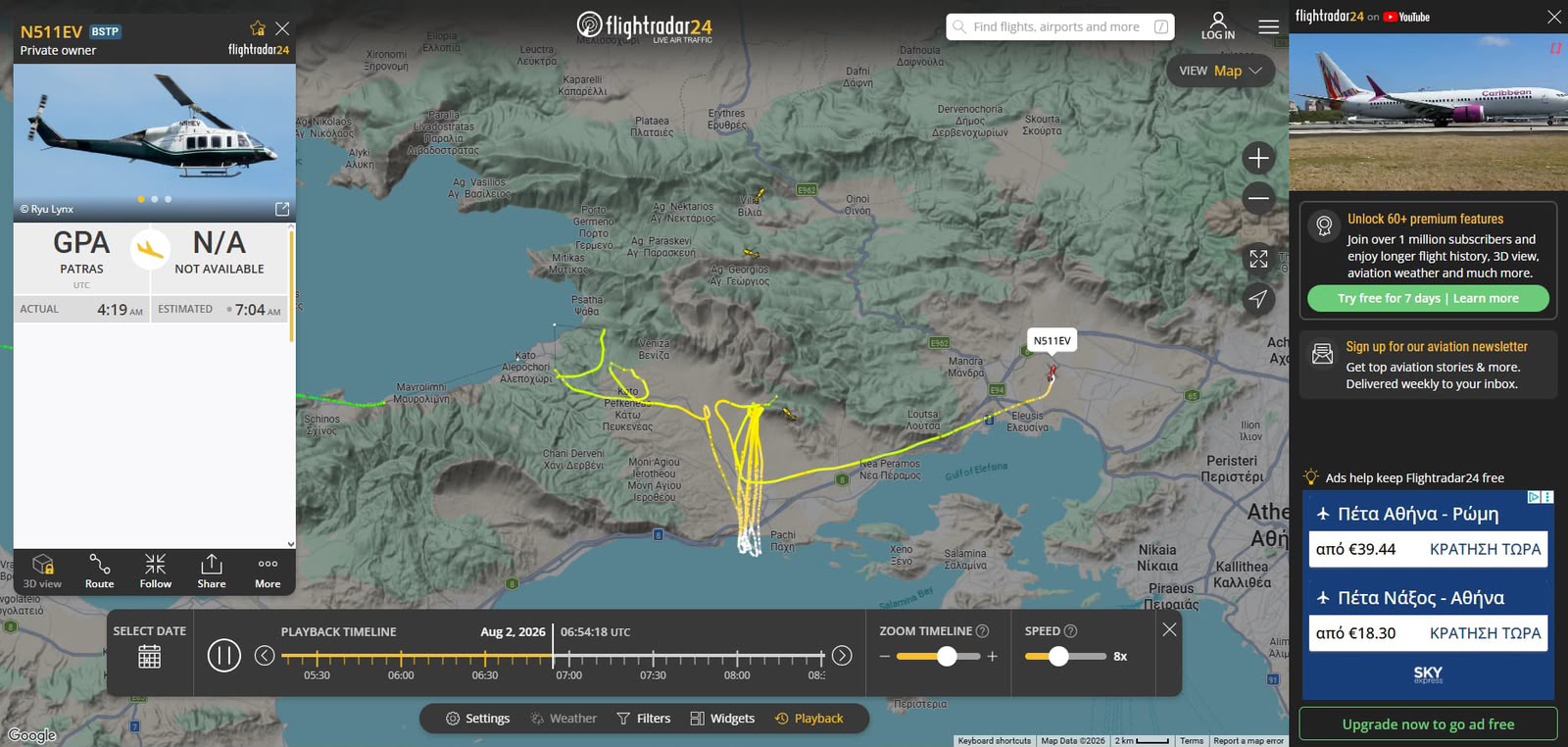The width and height of the screenshot is (1568, 747).
Task: Decrease timeline zoom with minus
Action: click(x=885, y=657)
